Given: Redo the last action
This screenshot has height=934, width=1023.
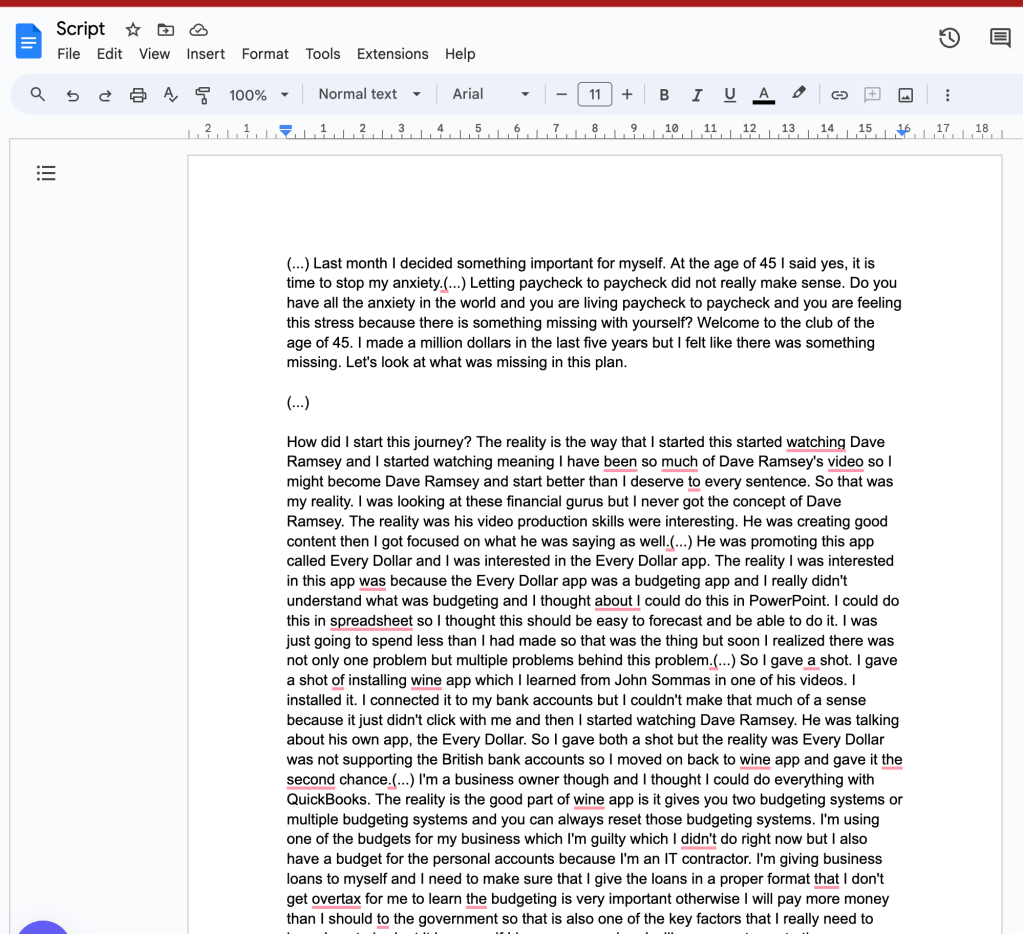Looking at the screenshot, I should coord(105,95).
